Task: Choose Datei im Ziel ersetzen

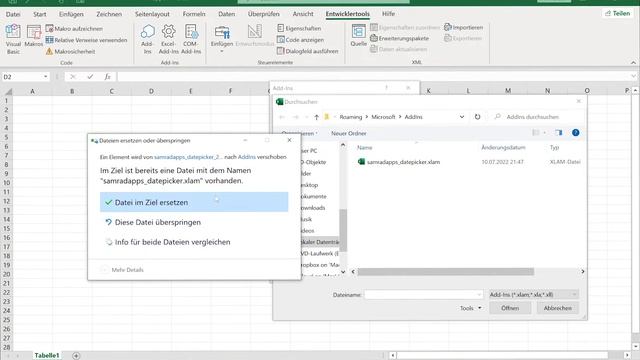Action: pos(194,202)
